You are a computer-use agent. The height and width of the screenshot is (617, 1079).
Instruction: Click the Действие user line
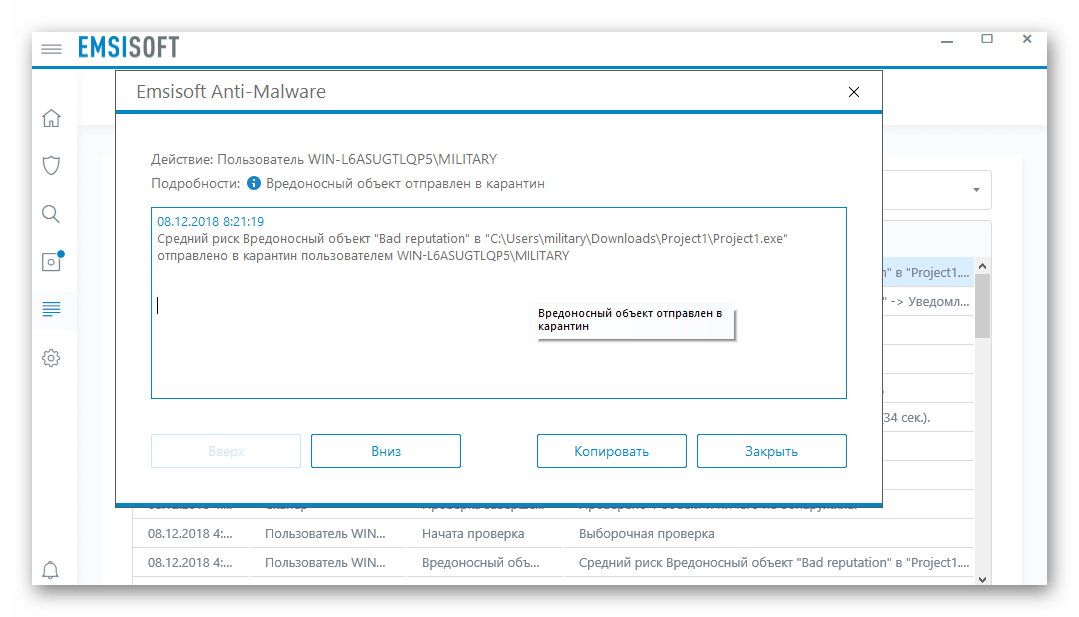coord(324,159)
